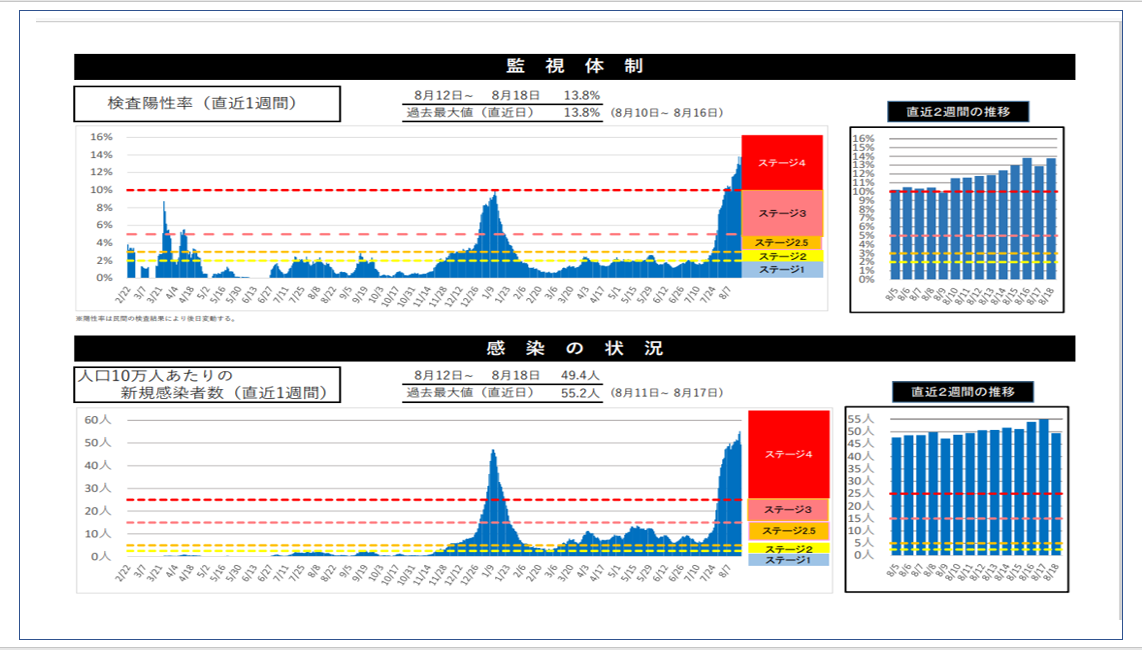Screen dimensions: 1142x650
Task: Click the pink ステージ3 block in infections chart
Action: point(788,510)
